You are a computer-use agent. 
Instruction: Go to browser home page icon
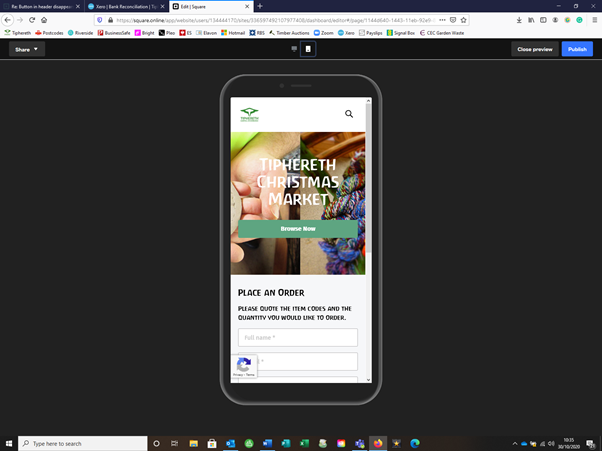45,20
